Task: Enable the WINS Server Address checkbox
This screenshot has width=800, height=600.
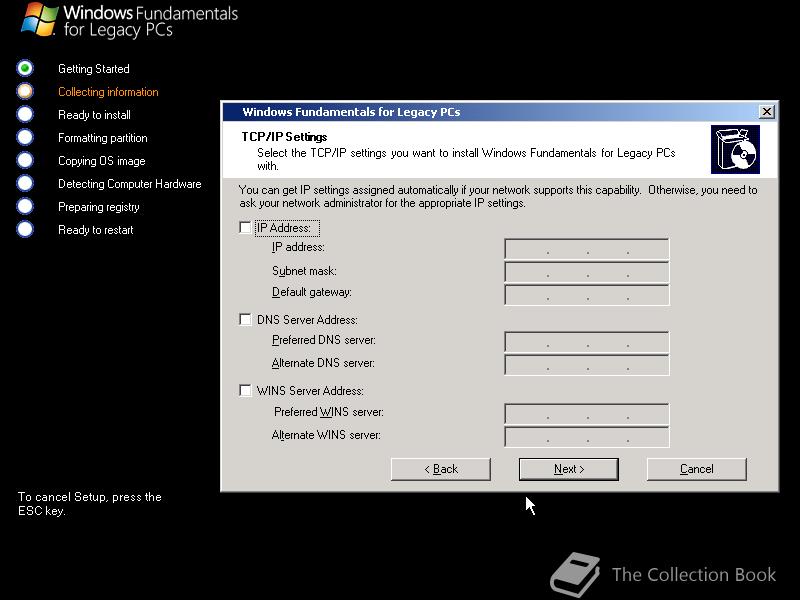Action: [x=245, y=390]
